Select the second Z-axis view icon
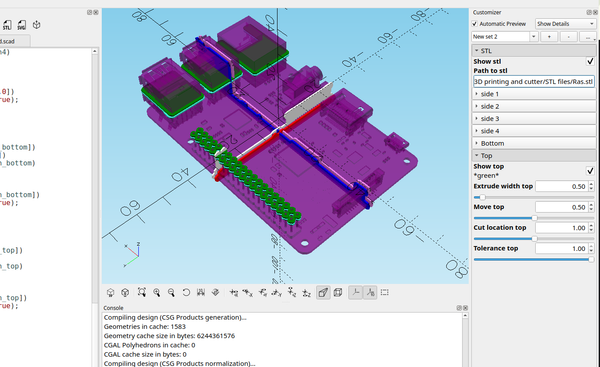Screen dimensions: 600x367 coord(306,293)
